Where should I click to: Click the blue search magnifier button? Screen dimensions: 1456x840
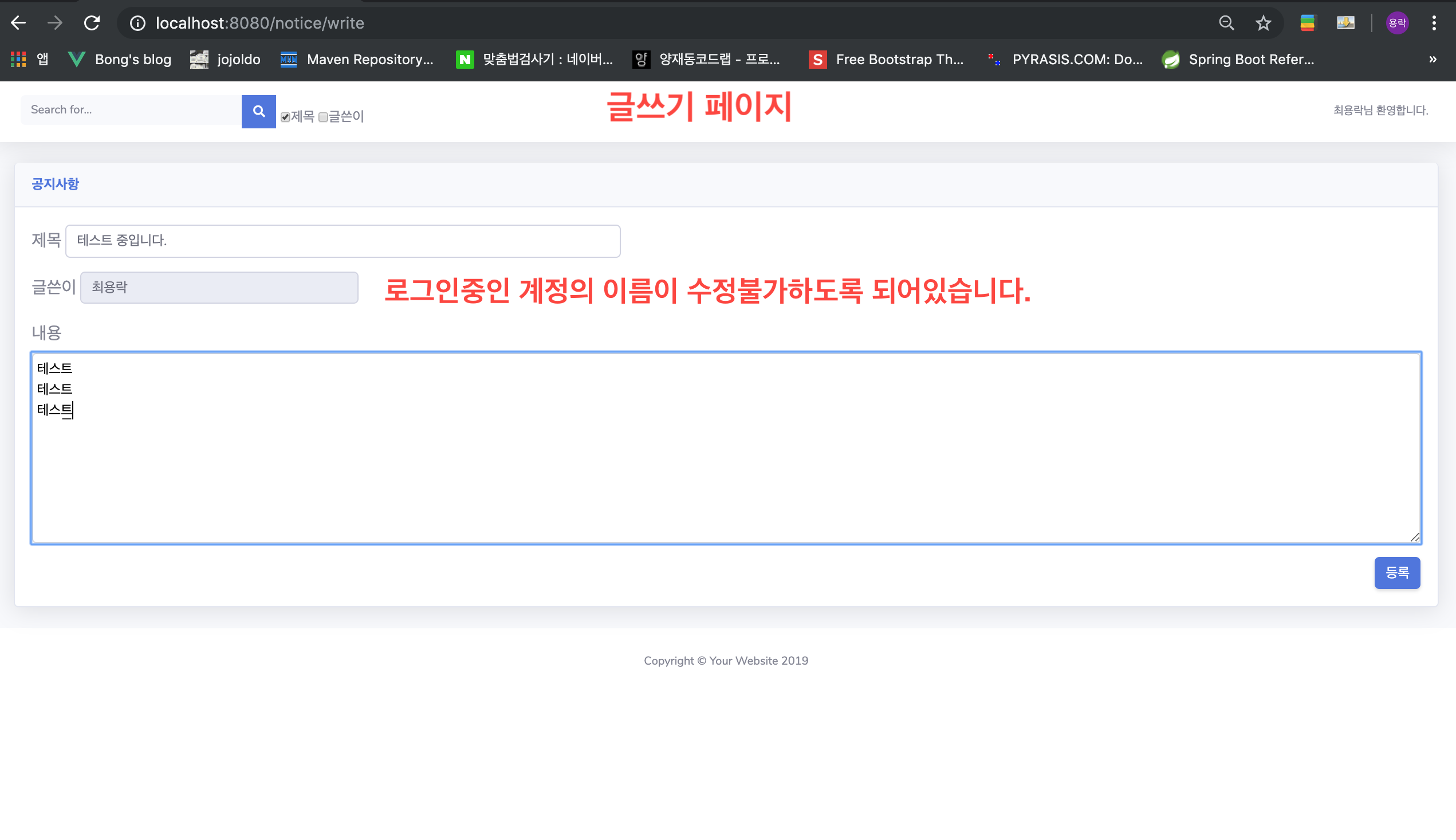click(258, 111)
